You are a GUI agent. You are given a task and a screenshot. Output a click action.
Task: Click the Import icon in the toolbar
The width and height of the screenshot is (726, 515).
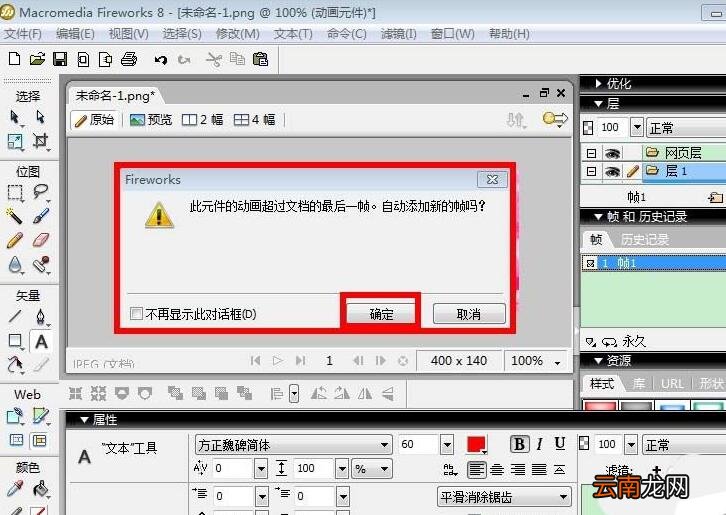(83, 59)
